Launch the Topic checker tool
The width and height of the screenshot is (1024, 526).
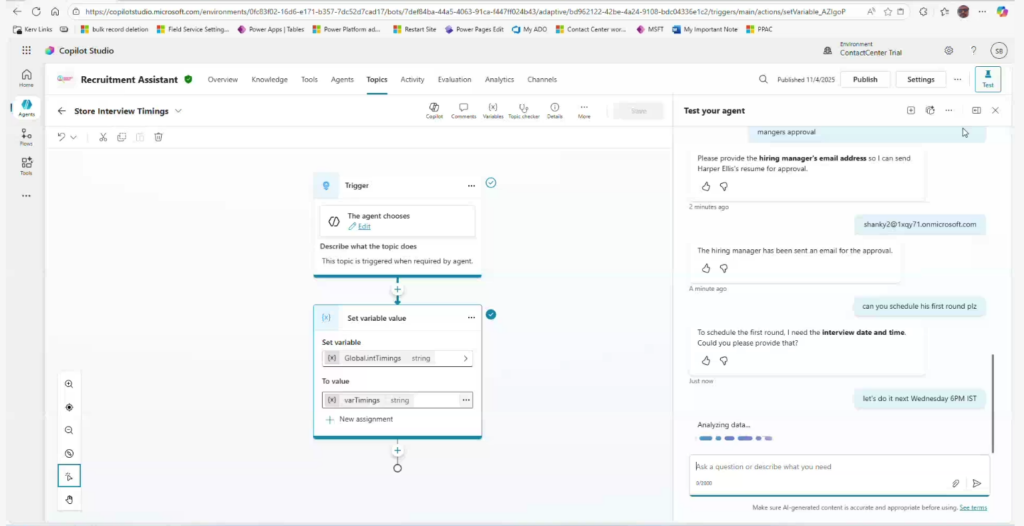523,107
